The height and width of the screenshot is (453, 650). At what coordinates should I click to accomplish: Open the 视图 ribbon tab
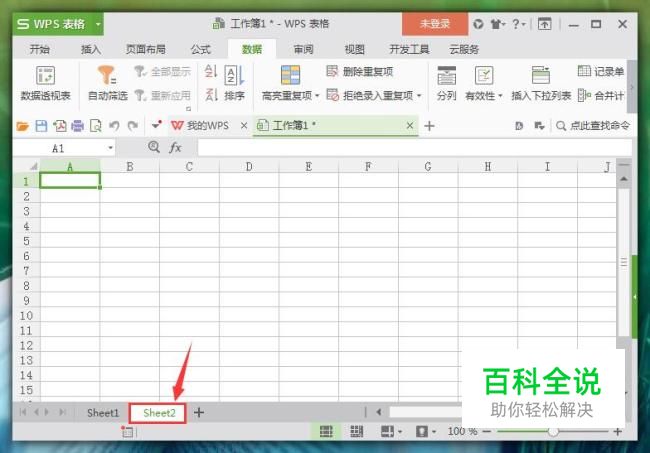355,49
